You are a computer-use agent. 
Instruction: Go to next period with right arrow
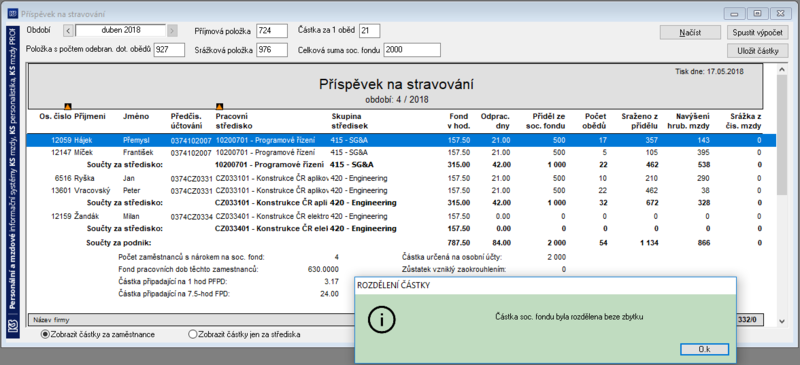click(x=172, y=31)
